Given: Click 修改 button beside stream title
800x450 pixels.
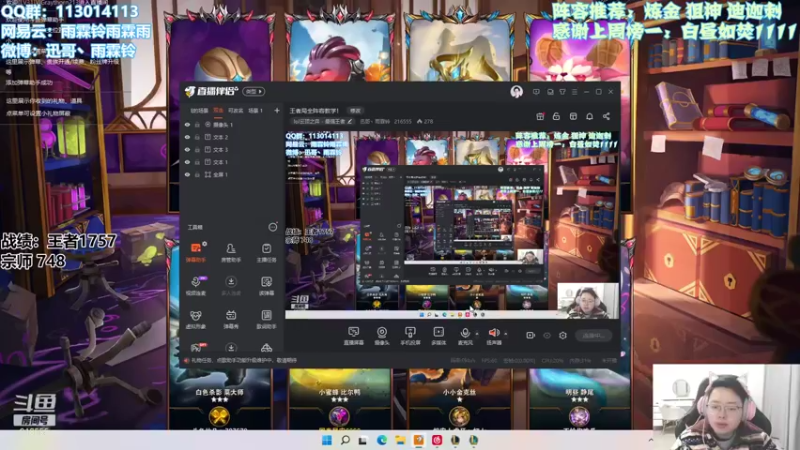Looking at the screenshot, I should point(355,110).
